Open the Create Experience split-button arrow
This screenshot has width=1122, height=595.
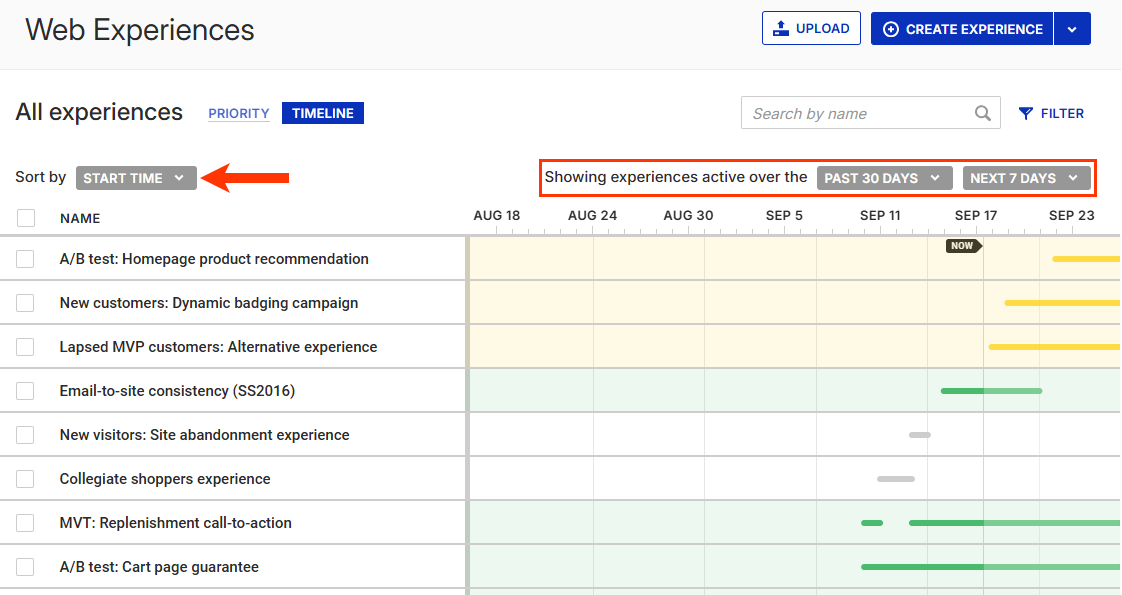tap(1072, 30)
